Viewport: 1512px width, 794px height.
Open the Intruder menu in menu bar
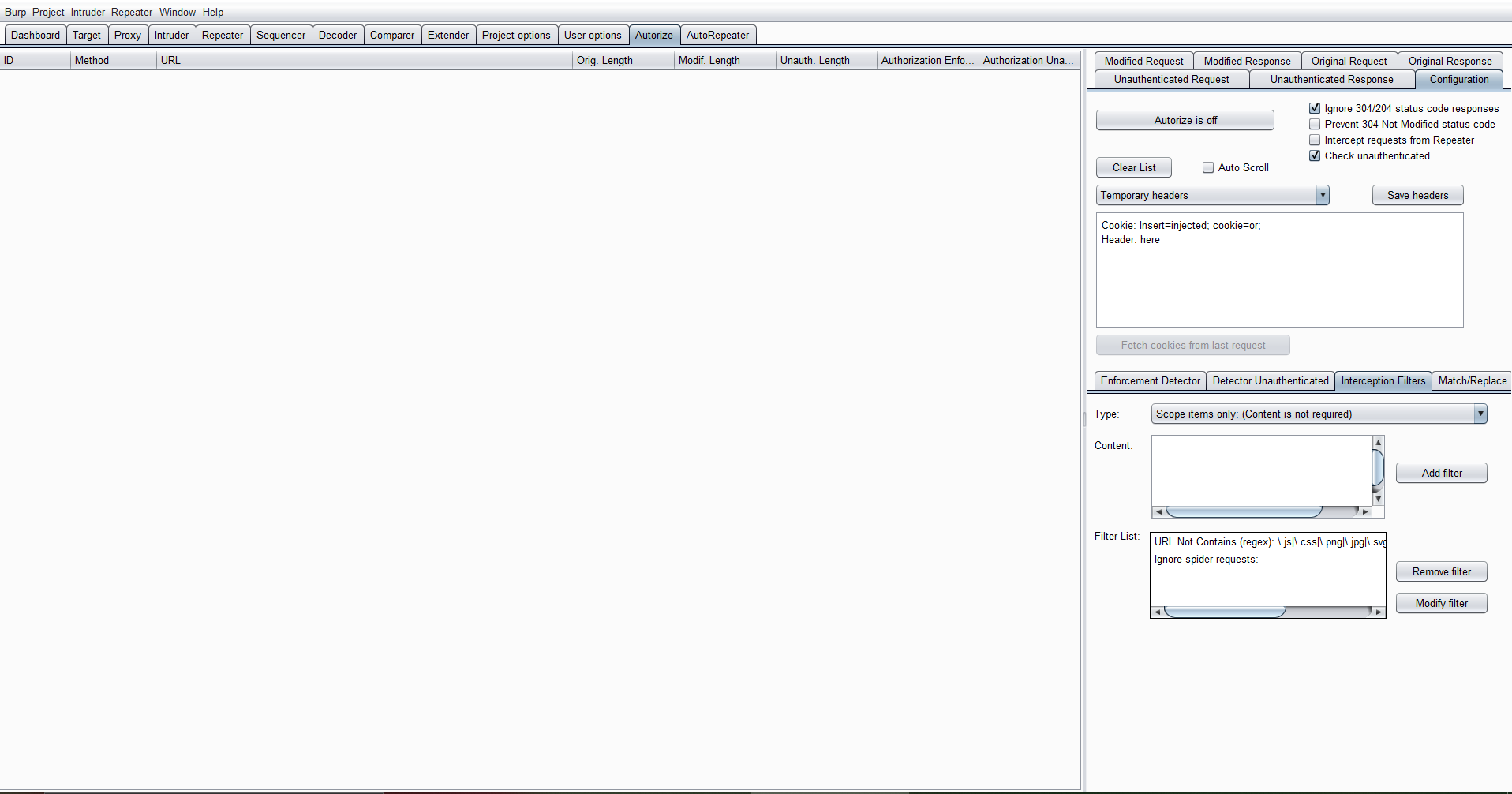click(88, 12)
